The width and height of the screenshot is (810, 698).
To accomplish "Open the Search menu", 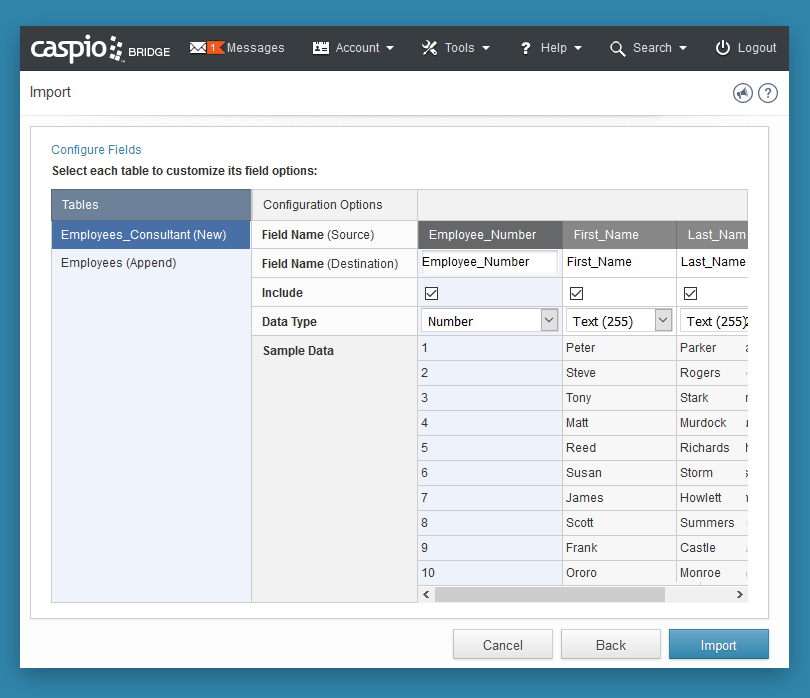I will tap(648, 48).
